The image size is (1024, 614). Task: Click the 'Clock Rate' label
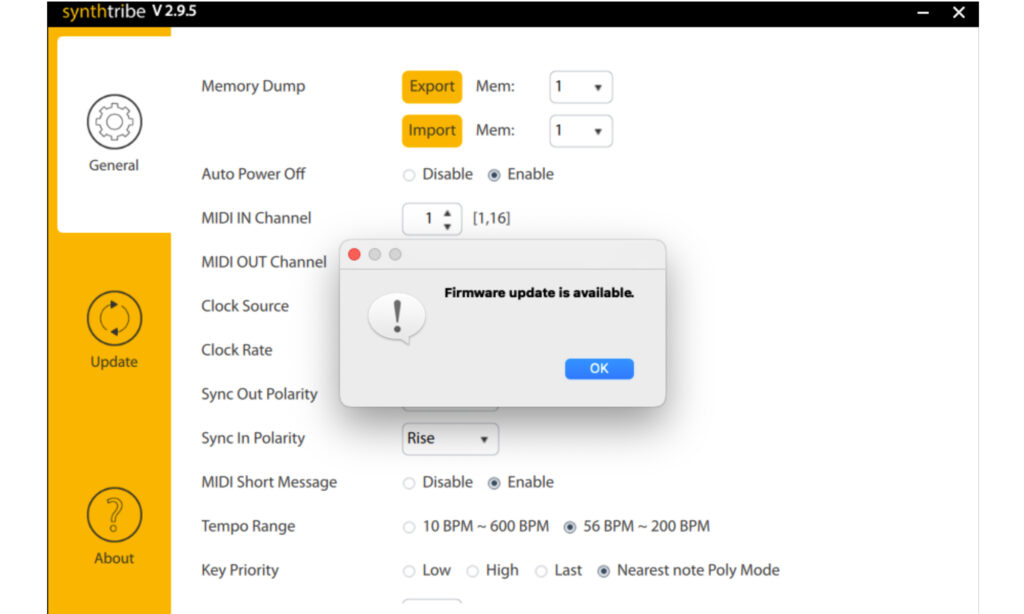pyautogui.click(x=236, y=350)
